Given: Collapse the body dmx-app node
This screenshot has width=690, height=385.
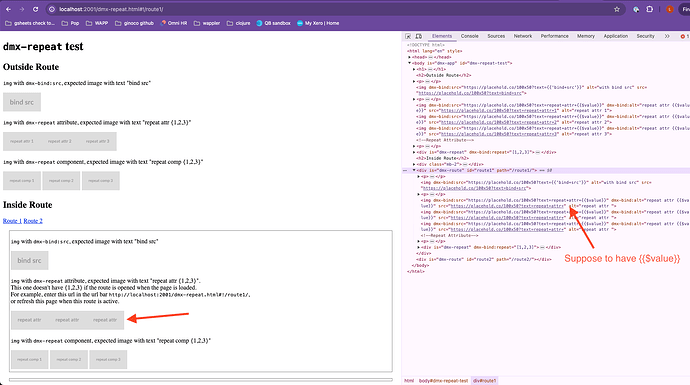Looking at the screenshot, I should [409, 63].
